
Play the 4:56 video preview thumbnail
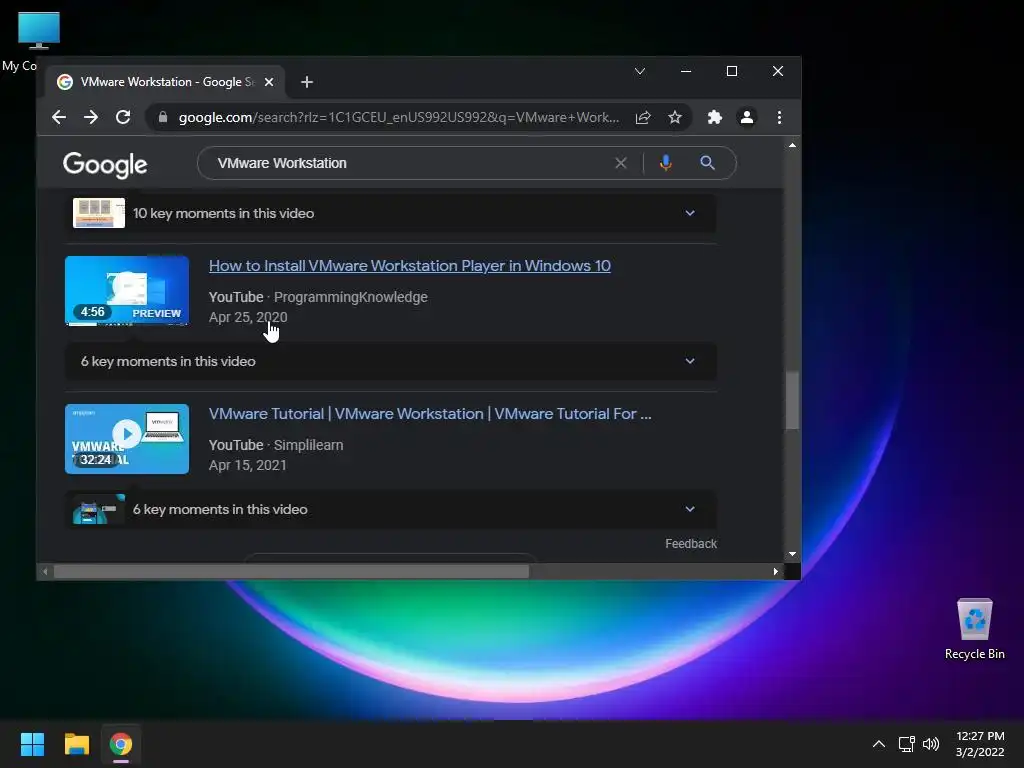pyautogui.click(x=127, y=291)
